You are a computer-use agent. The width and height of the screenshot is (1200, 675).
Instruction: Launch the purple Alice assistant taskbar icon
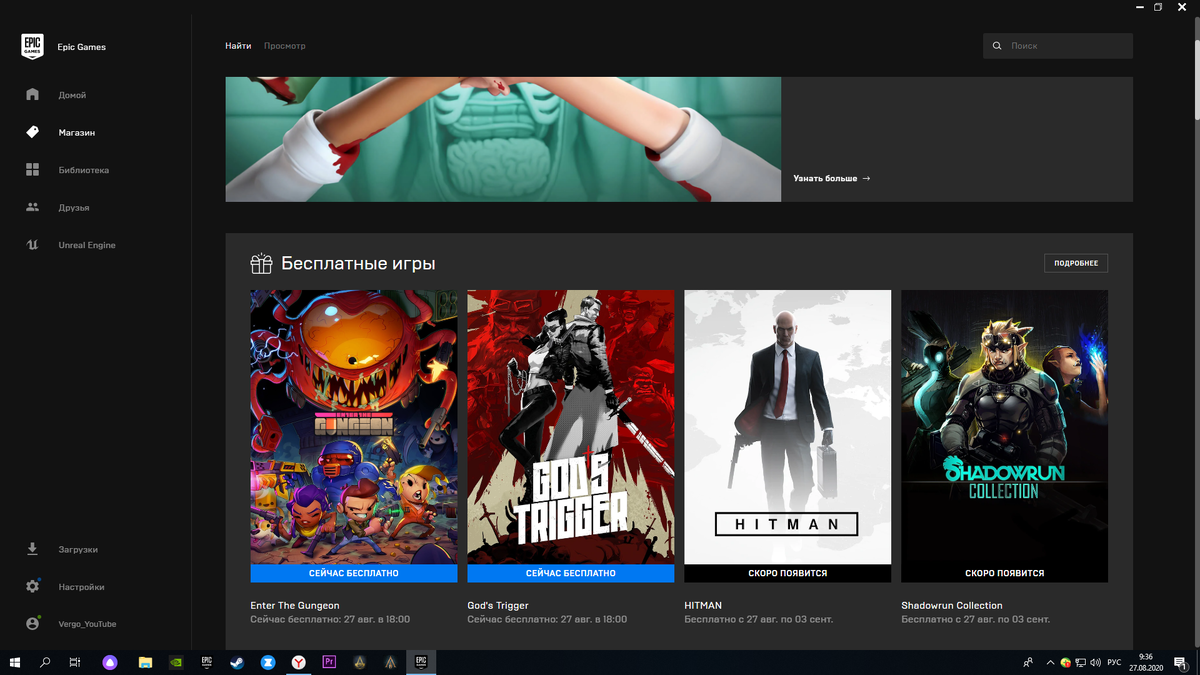(x=110, y=662)
